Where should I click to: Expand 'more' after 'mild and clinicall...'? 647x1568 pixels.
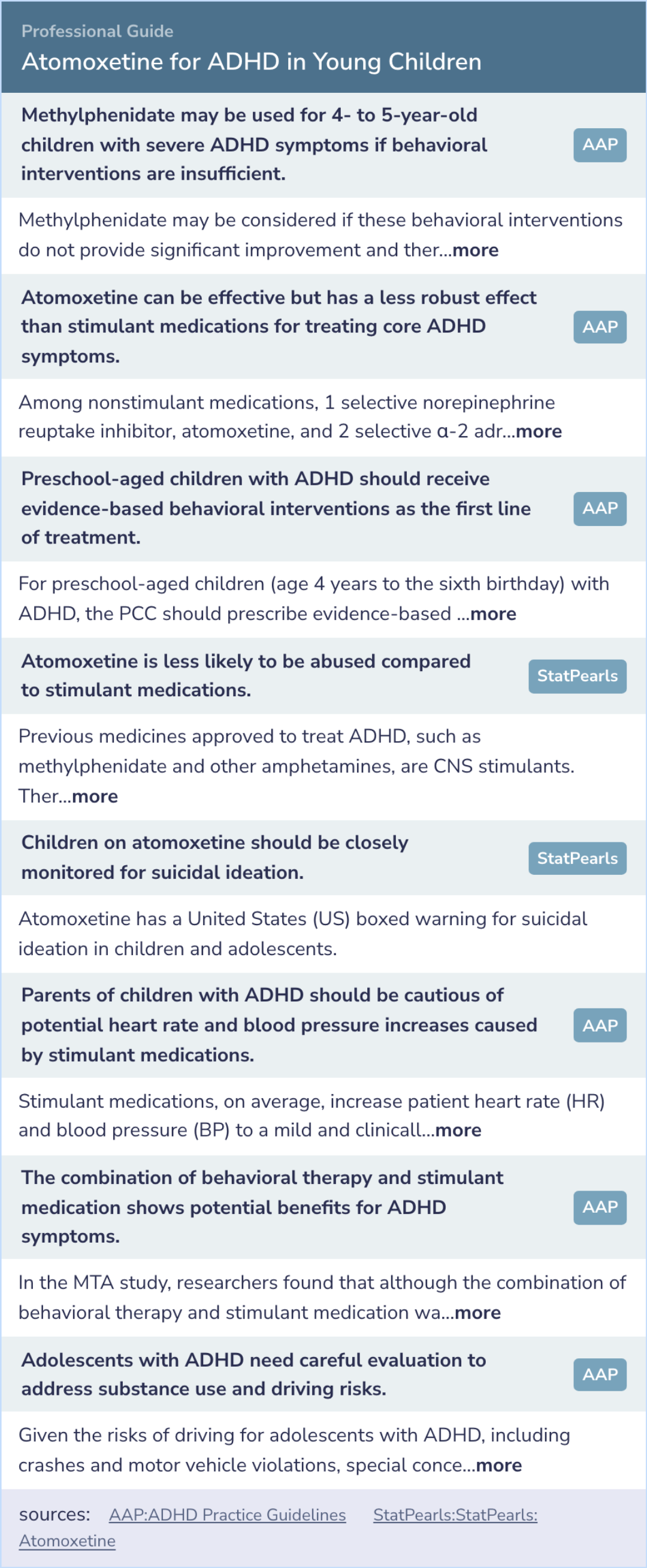pyautogui.click(x=458, y=1131)
